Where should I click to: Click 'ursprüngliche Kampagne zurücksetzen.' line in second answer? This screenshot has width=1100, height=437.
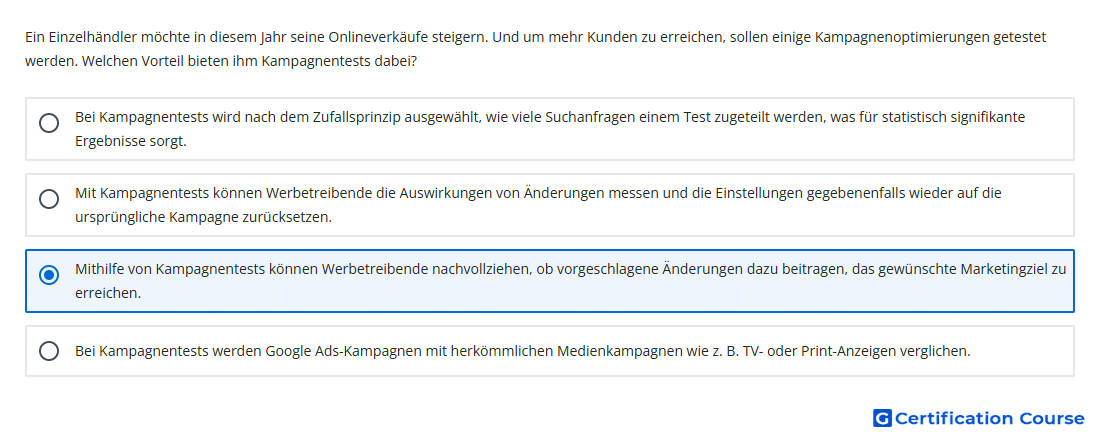[x=203, y=217]
